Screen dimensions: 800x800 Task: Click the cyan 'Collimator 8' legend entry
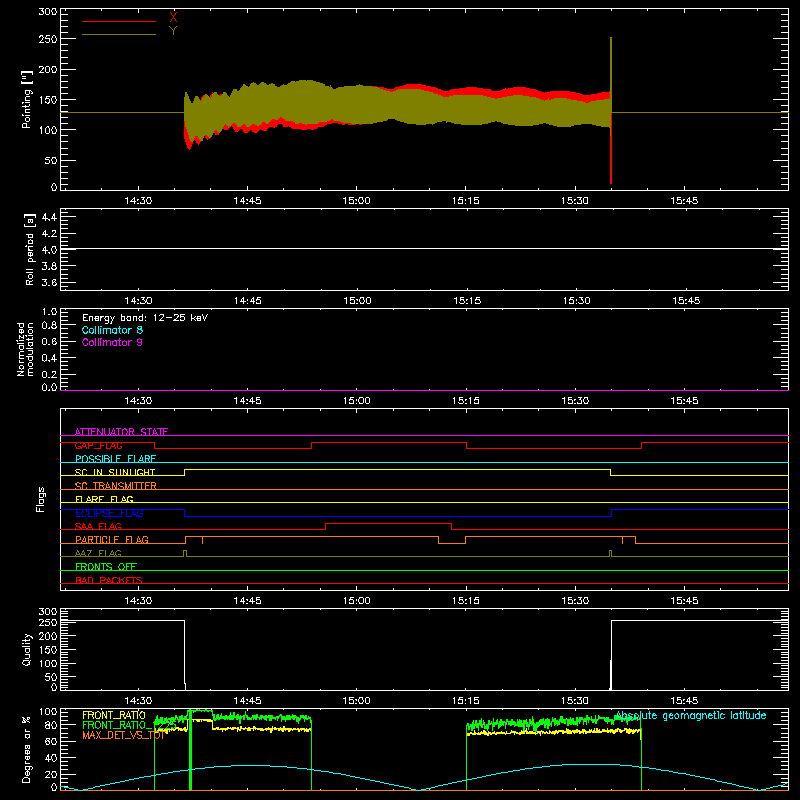[x=112, y=330]
